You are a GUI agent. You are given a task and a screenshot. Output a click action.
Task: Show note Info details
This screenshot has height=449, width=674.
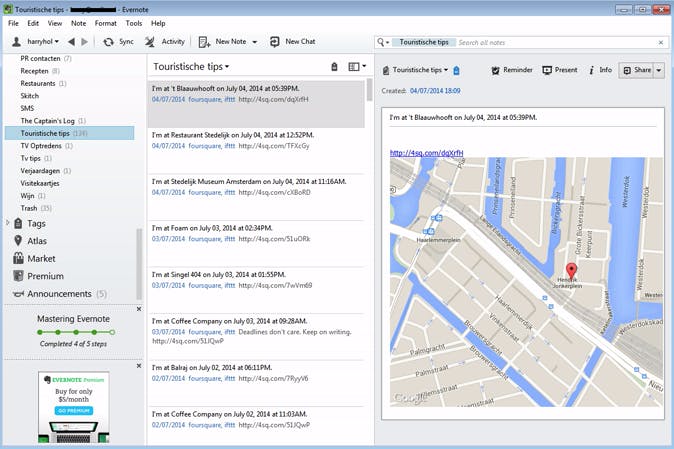(592, 70)
